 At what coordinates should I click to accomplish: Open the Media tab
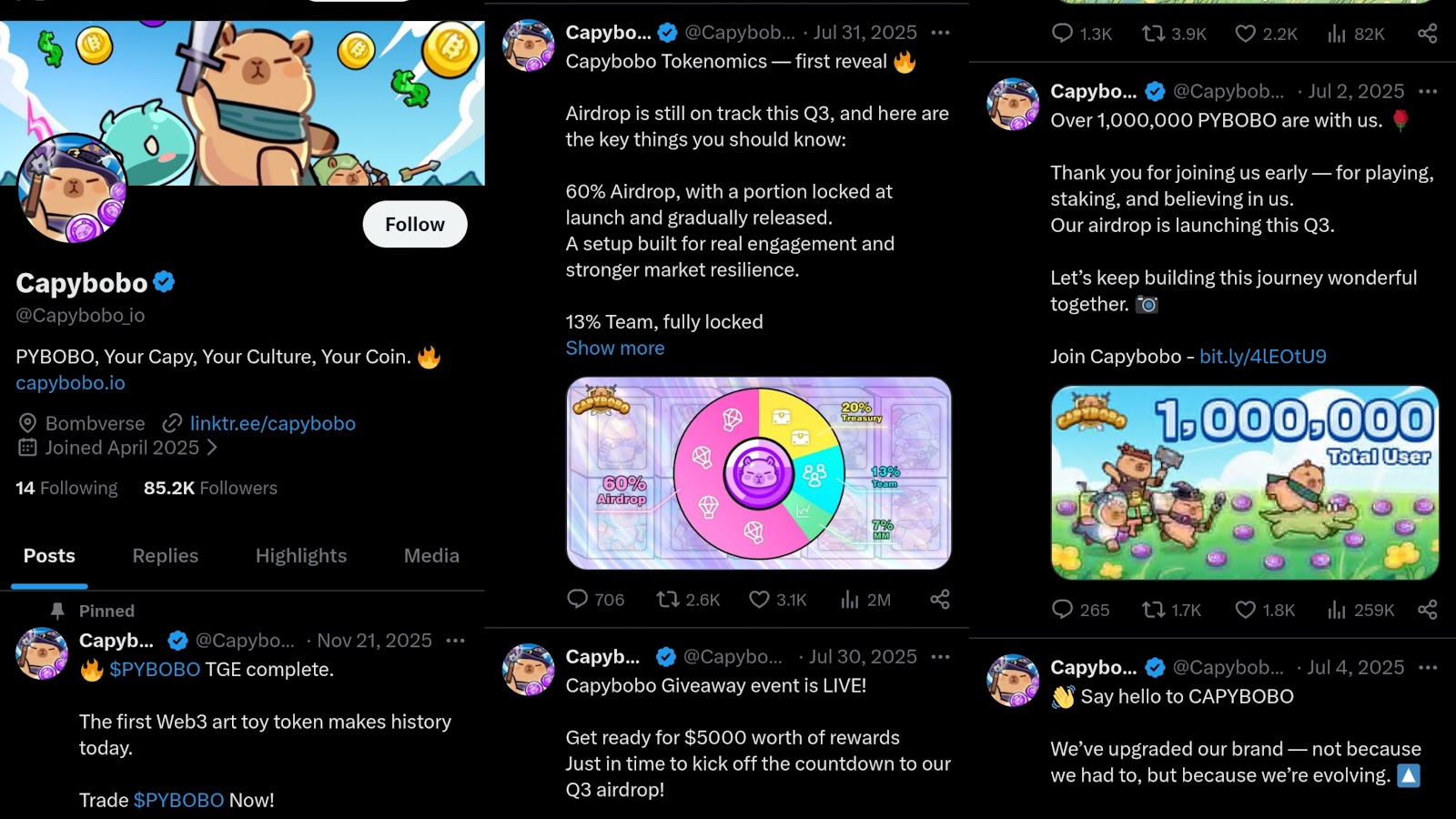click(431, 556)
